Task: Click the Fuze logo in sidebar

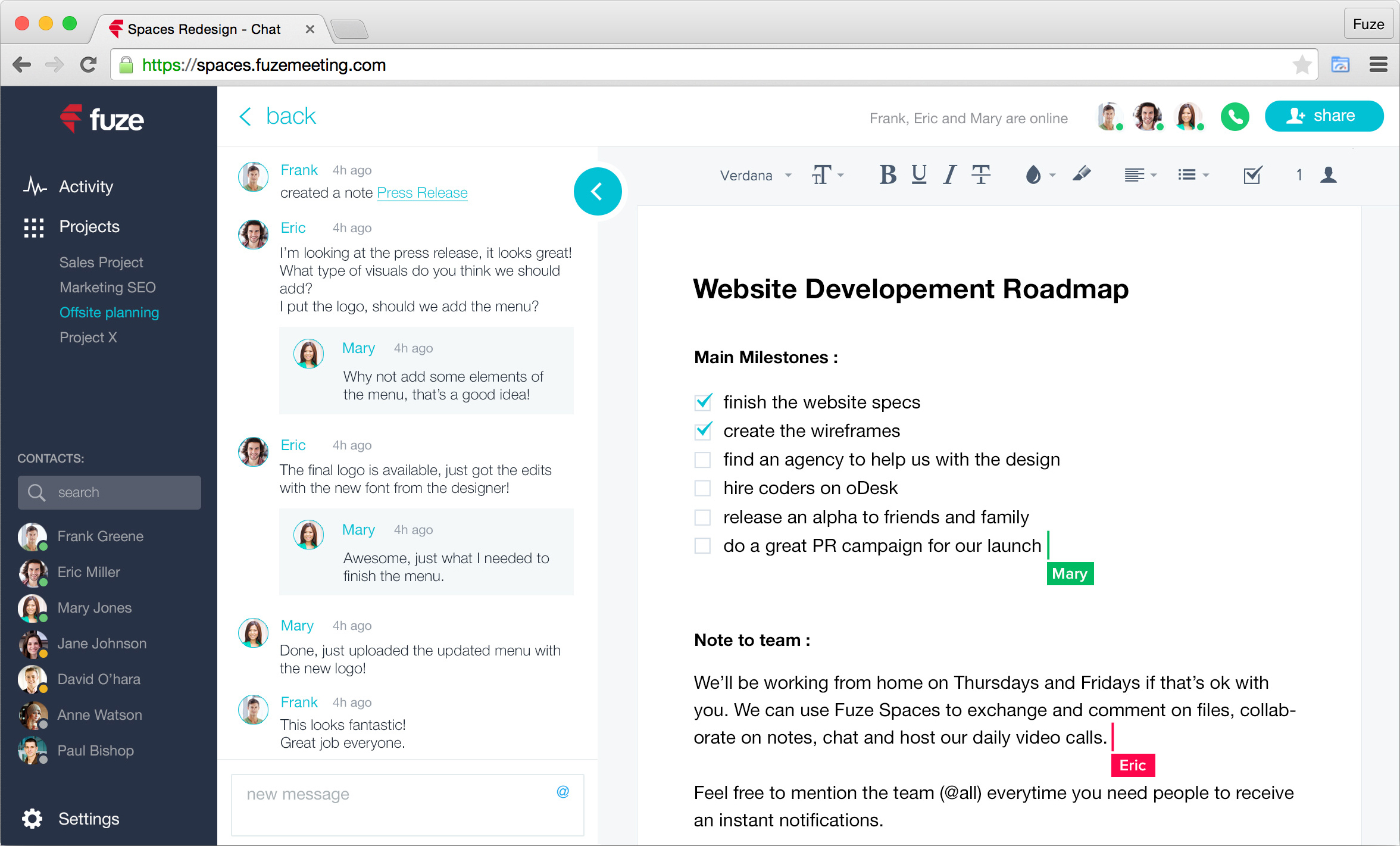Action: pyautogui.click(x=102, y=118)
